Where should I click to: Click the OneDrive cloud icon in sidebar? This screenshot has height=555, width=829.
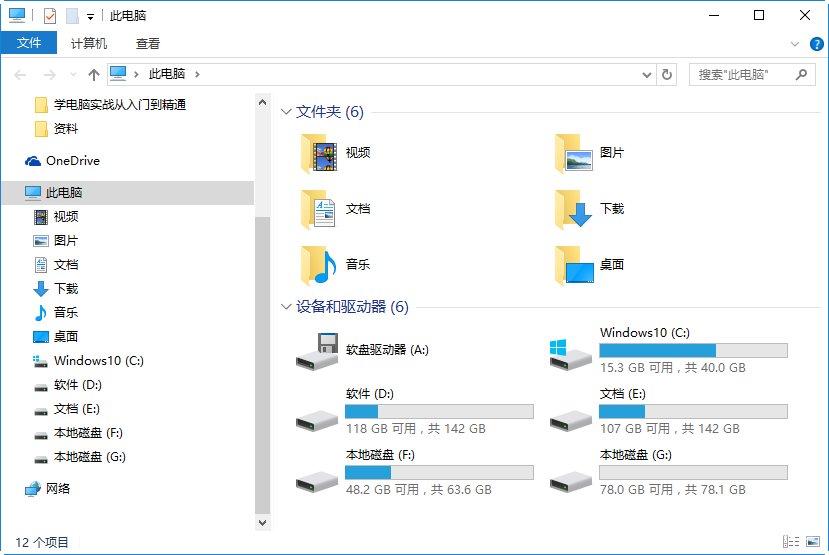(33, 161)
